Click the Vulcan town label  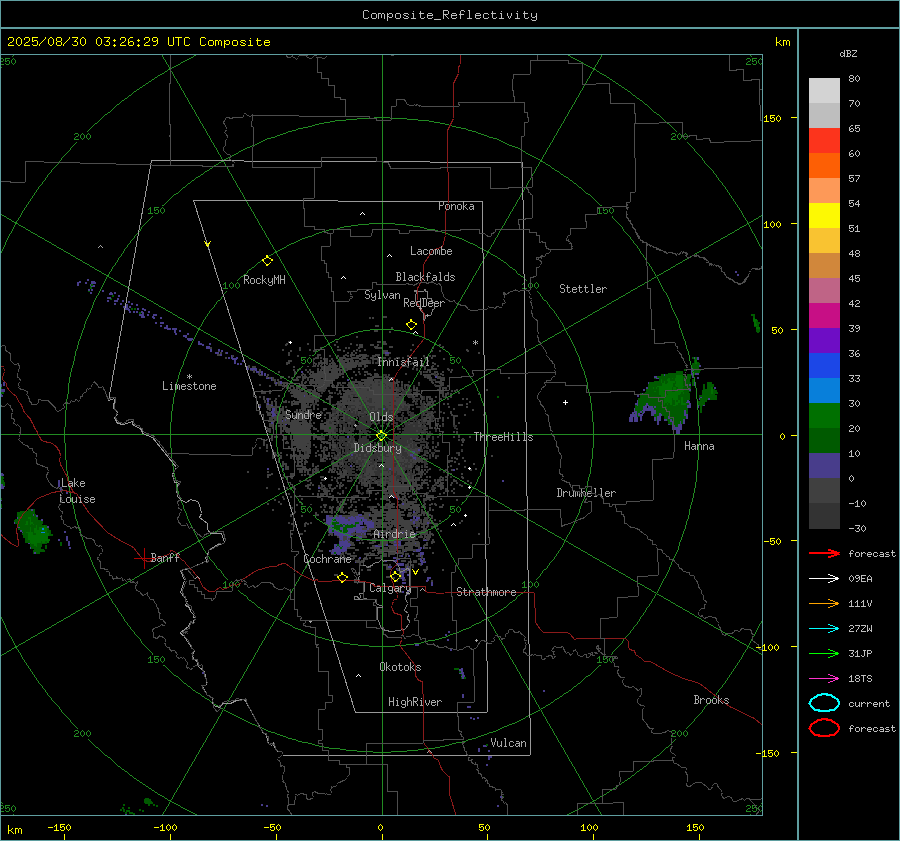508,743
